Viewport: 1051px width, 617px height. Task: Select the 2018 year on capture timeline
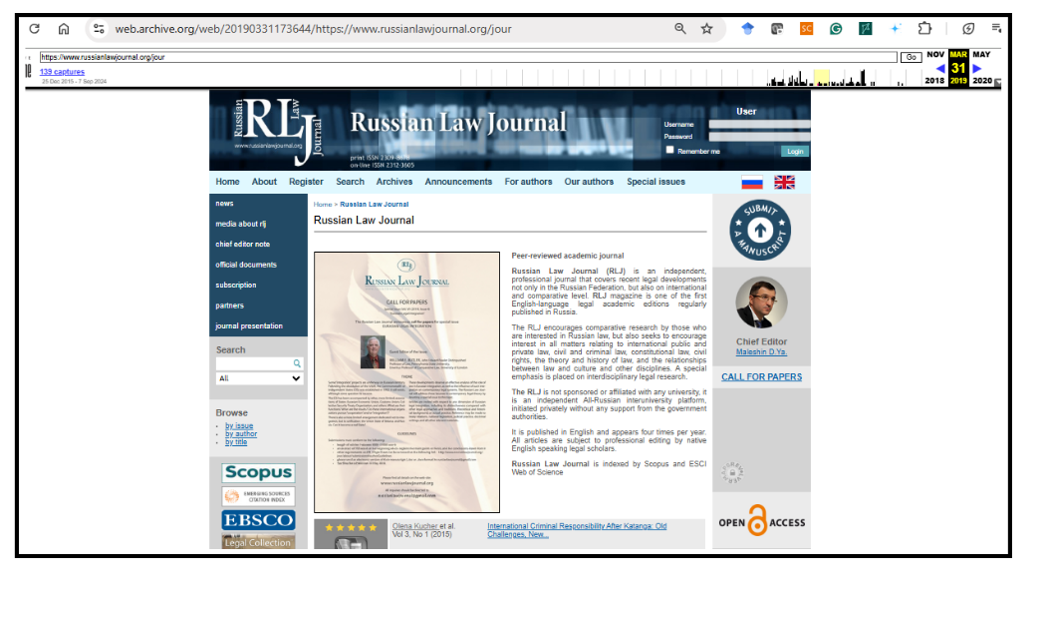(x=934, y=80)
